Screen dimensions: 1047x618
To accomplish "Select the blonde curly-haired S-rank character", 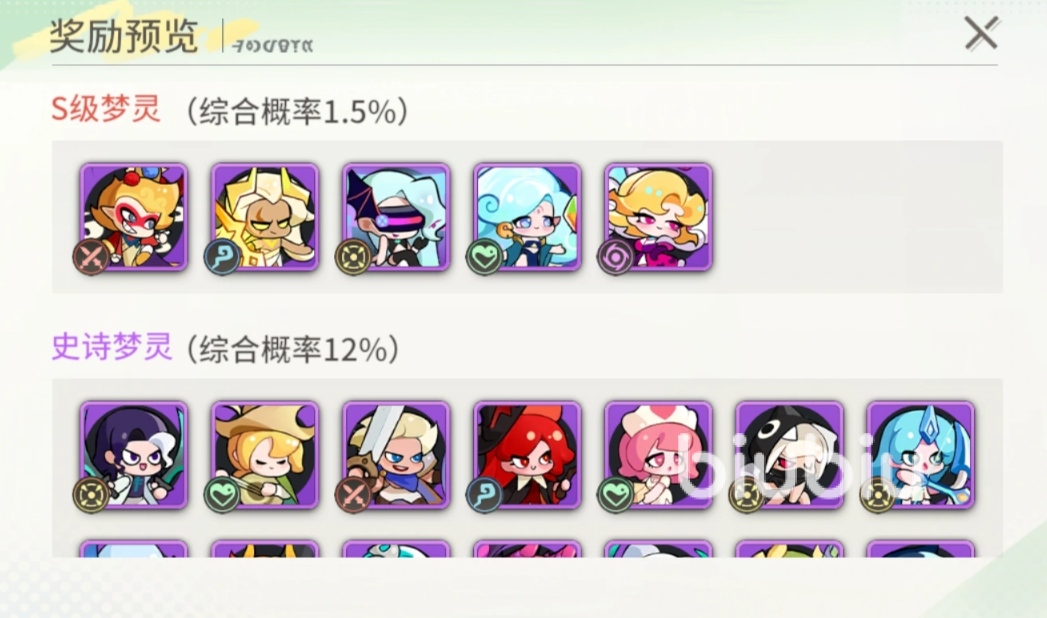I will pyautogui.click(x=658, y=217).
